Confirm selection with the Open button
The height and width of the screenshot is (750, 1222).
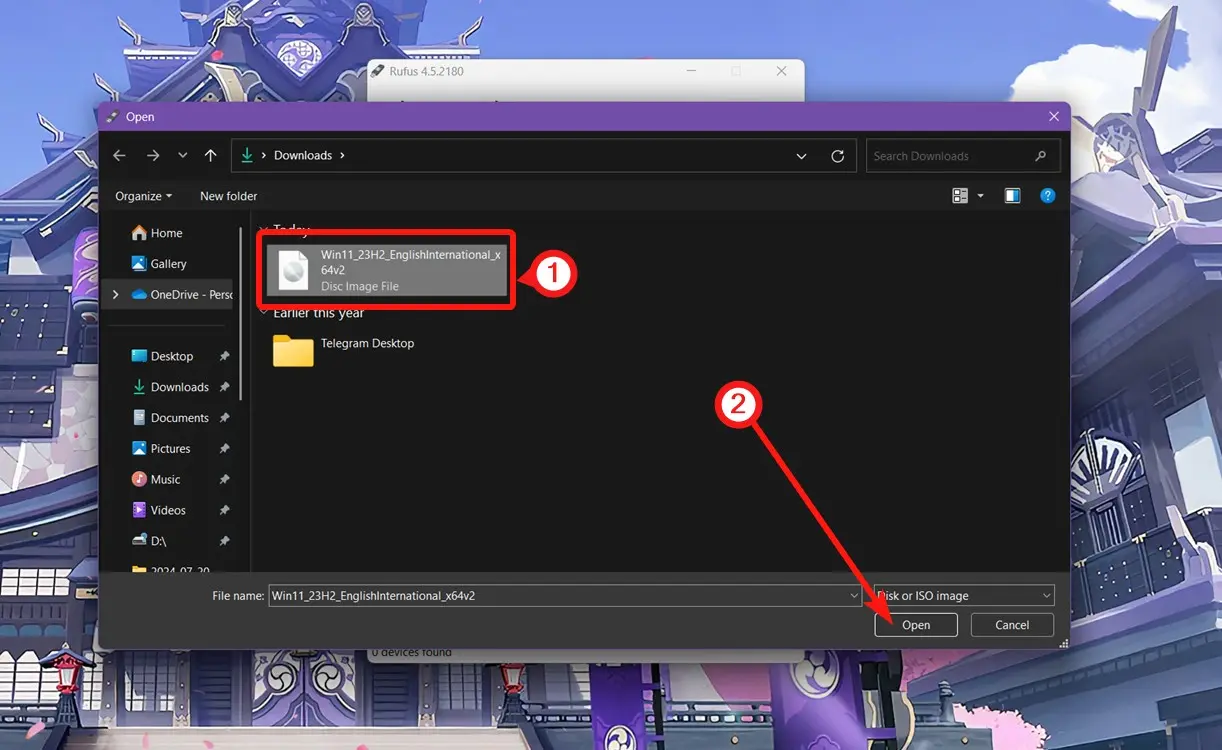coord(915,624)
